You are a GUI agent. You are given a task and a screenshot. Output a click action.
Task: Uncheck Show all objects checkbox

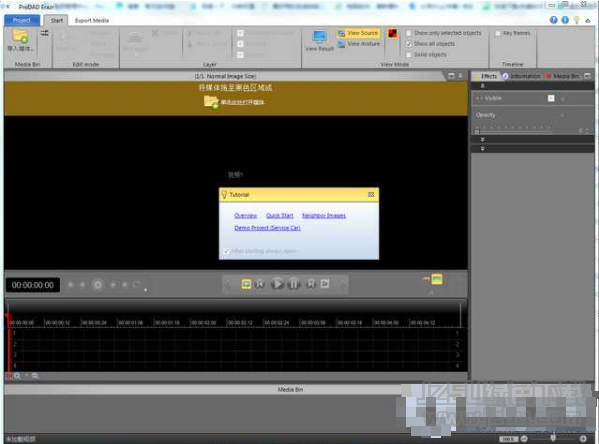[x=409, y=44]
